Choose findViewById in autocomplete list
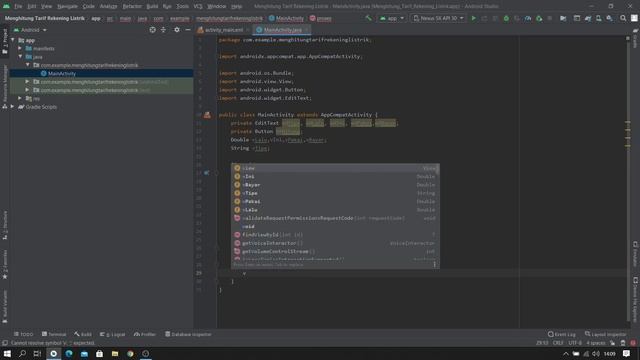This screenshot has height=360, width=640. pos(335,235)
